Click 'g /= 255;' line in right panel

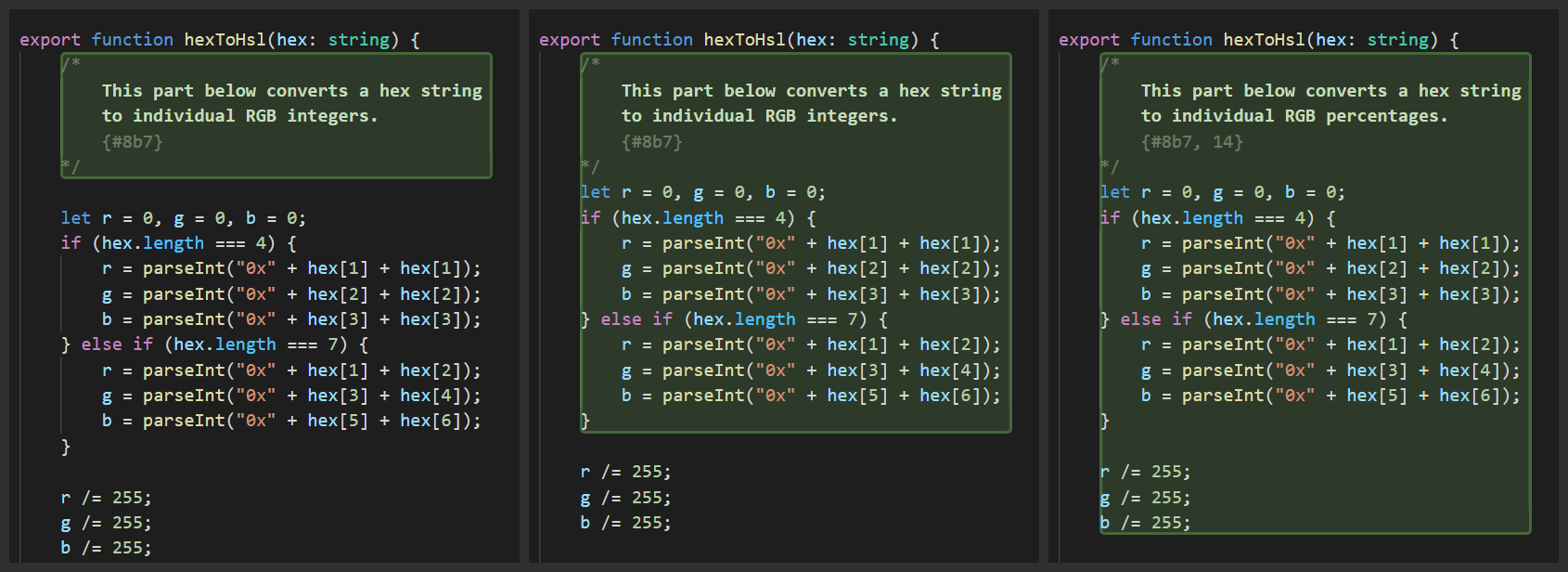pos(1146,498)
